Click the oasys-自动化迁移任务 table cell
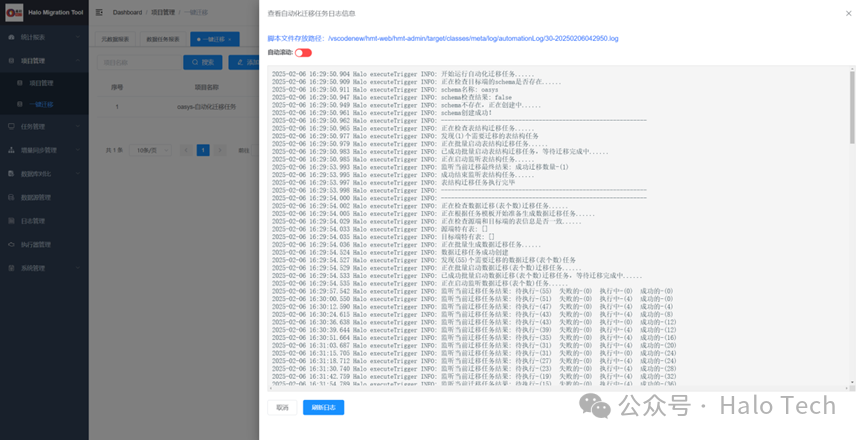 pyautogui.click(x=207, y=107)
